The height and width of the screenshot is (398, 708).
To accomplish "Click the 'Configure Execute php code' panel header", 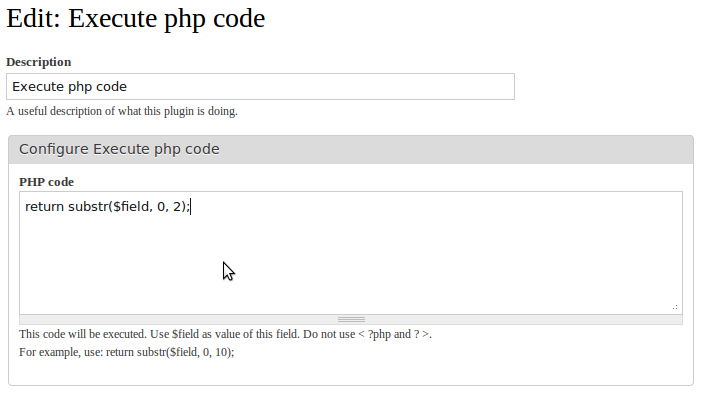I will (351, 150).
